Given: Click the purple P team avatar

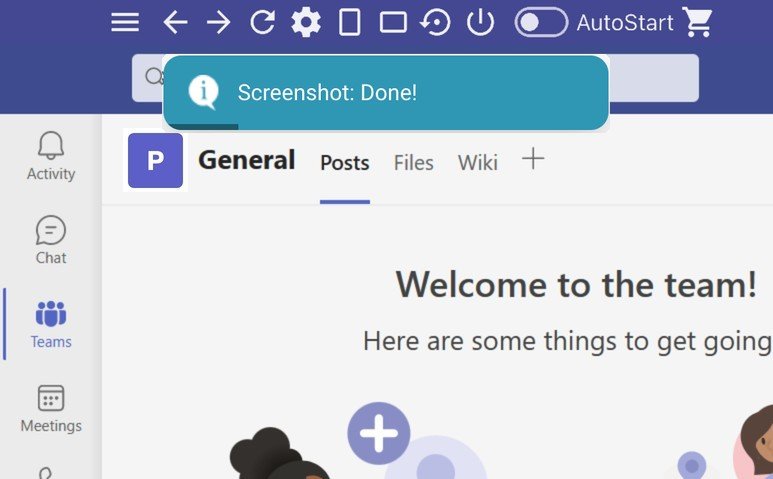Looking at the screenshot, I should (x=155, y=160).
